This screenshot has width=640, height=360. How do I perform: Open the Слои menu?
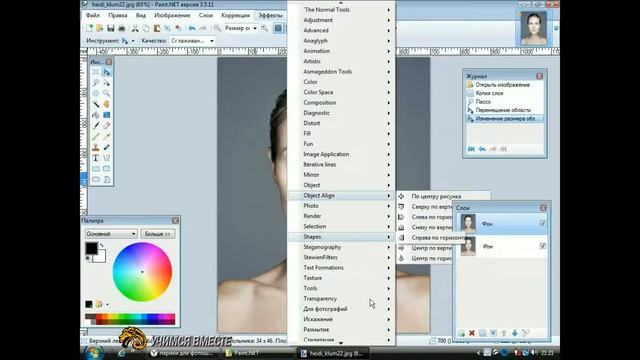[x=206, y=16]
